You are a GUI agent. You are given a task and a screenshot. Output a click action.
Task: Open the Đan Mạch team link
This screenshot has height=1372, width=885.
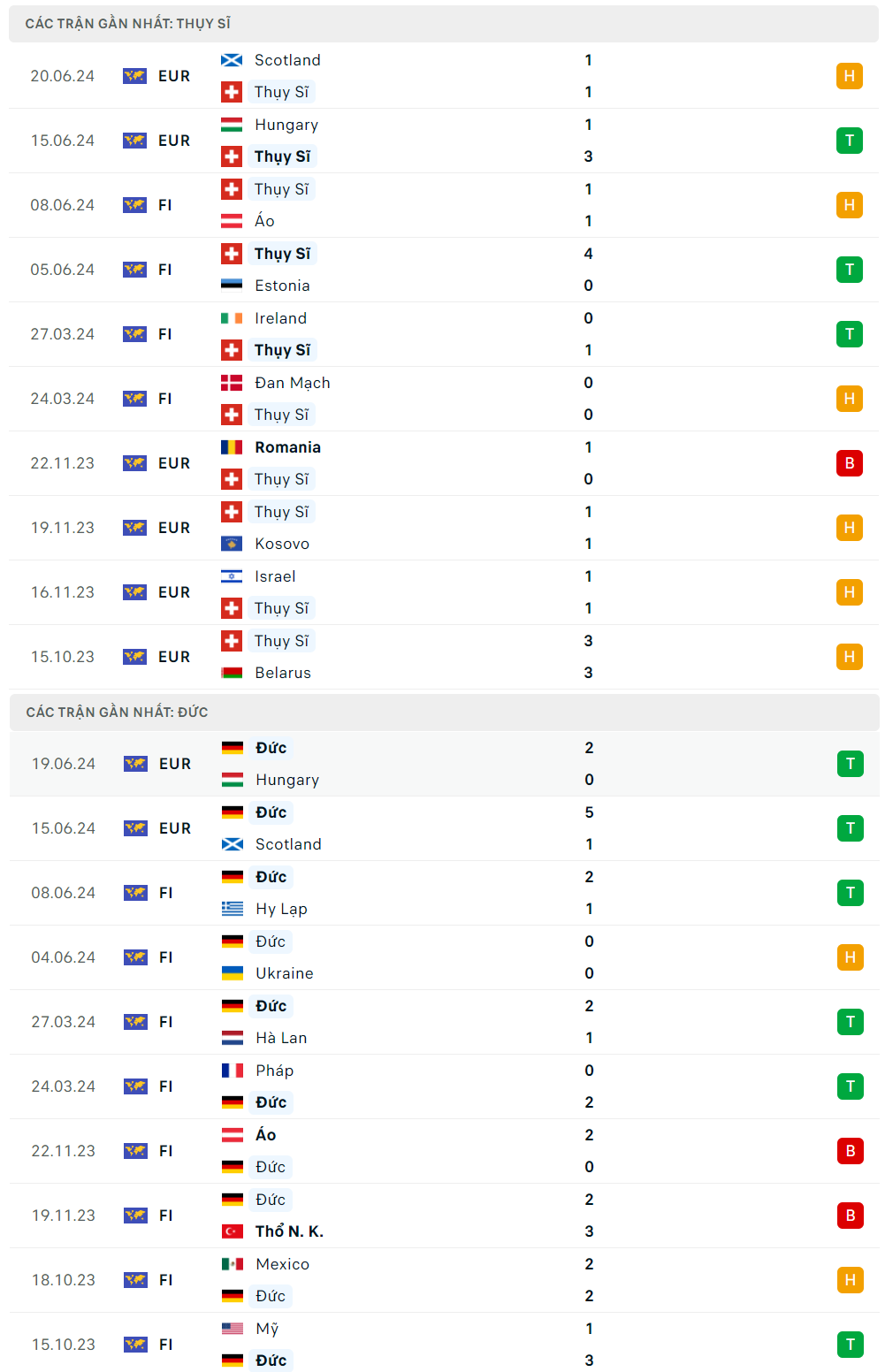tap(292, 383)
